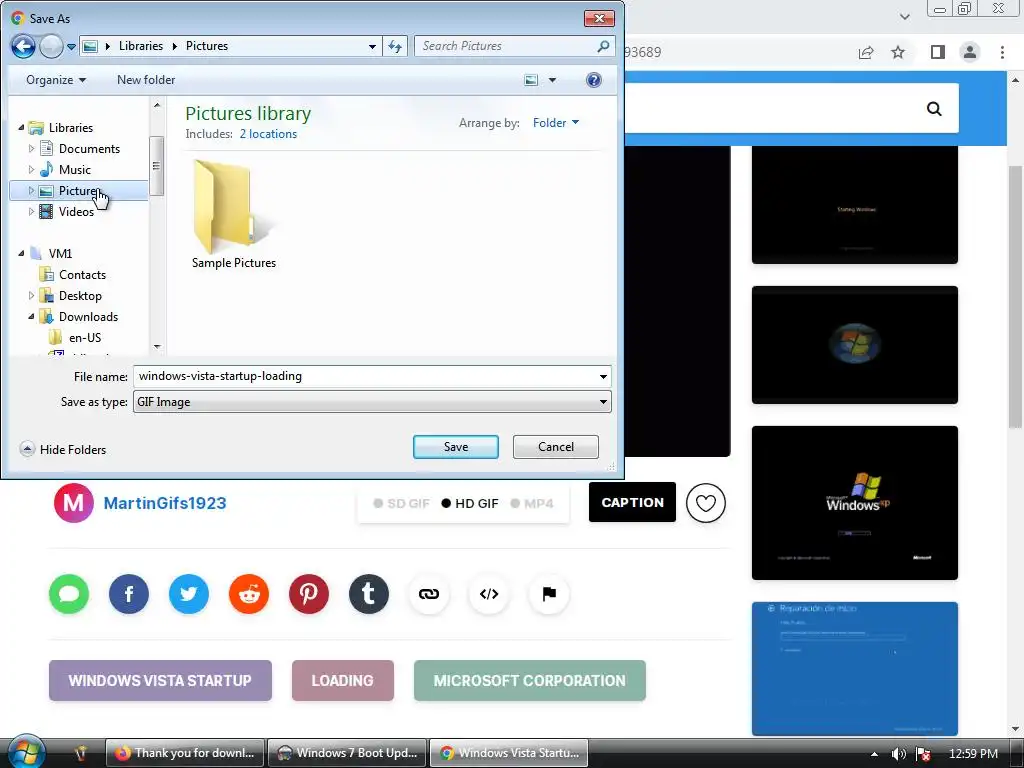Share the GIF on Pinterest
This screenshot has height=768, width=1024.
(309, 594)
